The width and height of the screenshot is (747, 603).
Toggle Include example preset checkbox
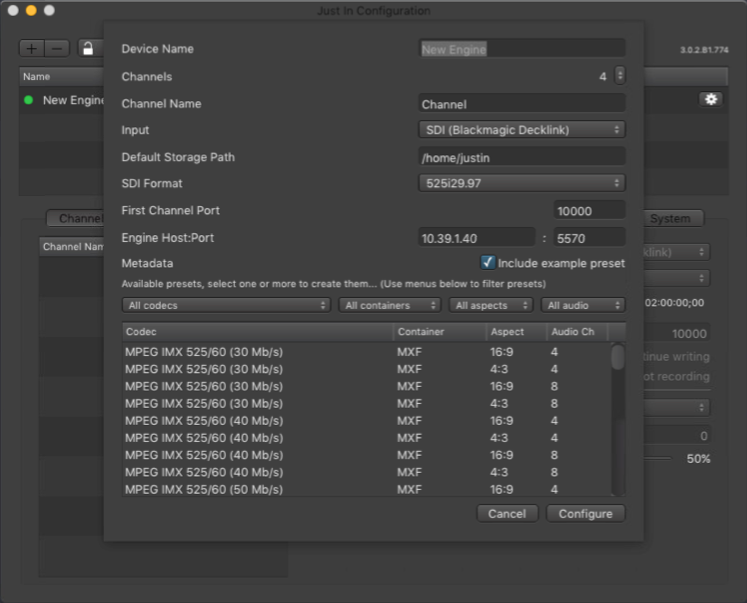pyautogui.click(x=487, y=262)
